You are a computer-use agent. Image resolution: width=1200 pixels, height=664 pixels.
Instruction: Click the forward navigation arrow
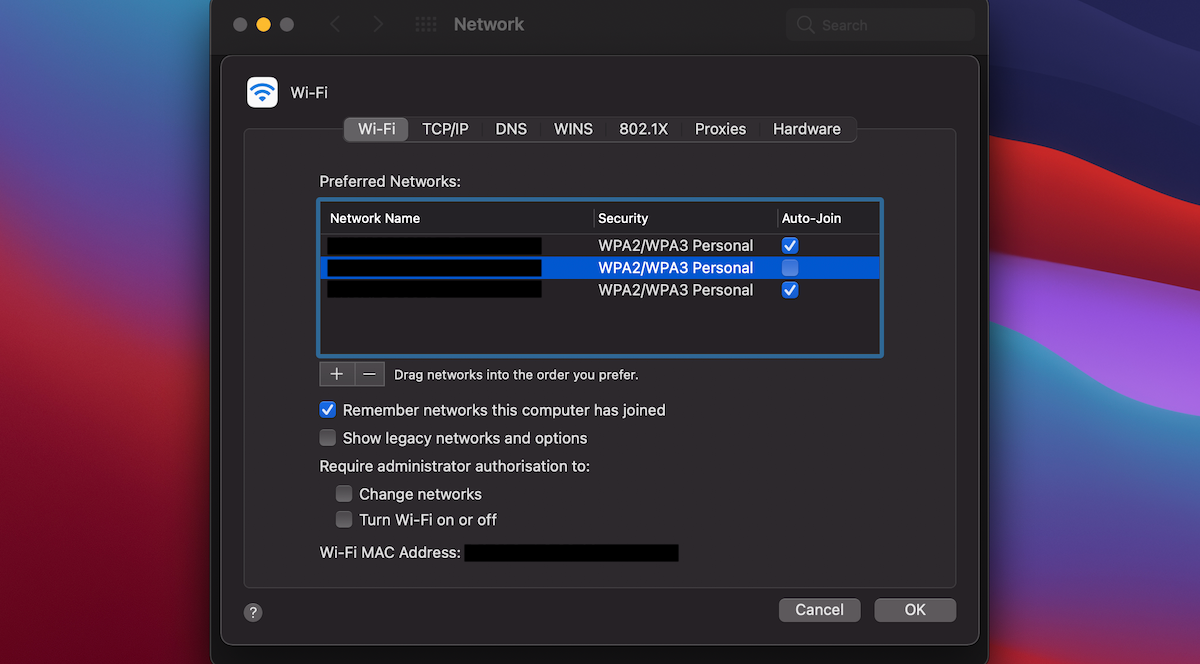click(x=377, y=24)
